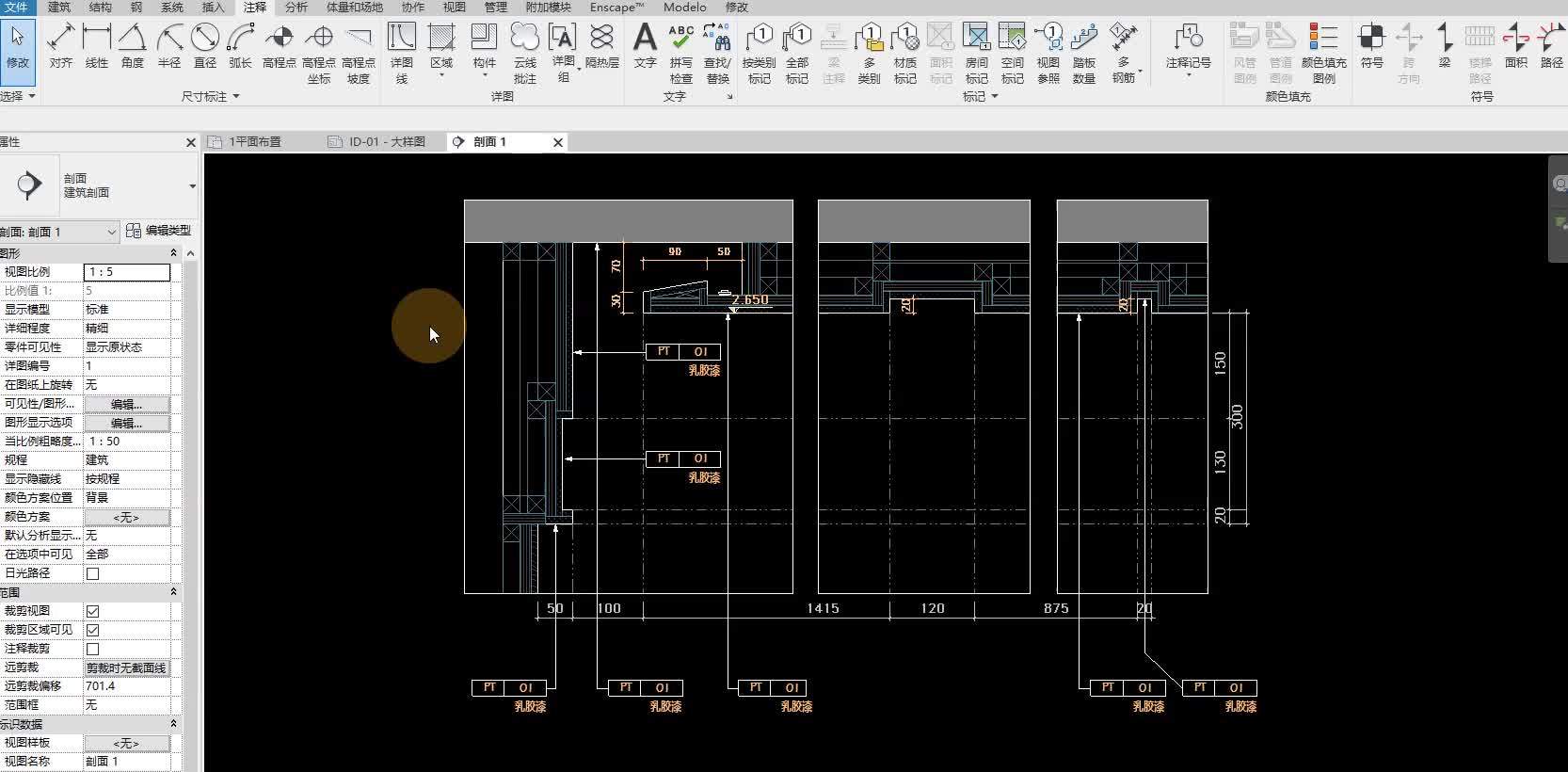Screen dimensions: 1568x772
Task: Choose the 多类别 multi-category tag tool
Action: [869, 54]
